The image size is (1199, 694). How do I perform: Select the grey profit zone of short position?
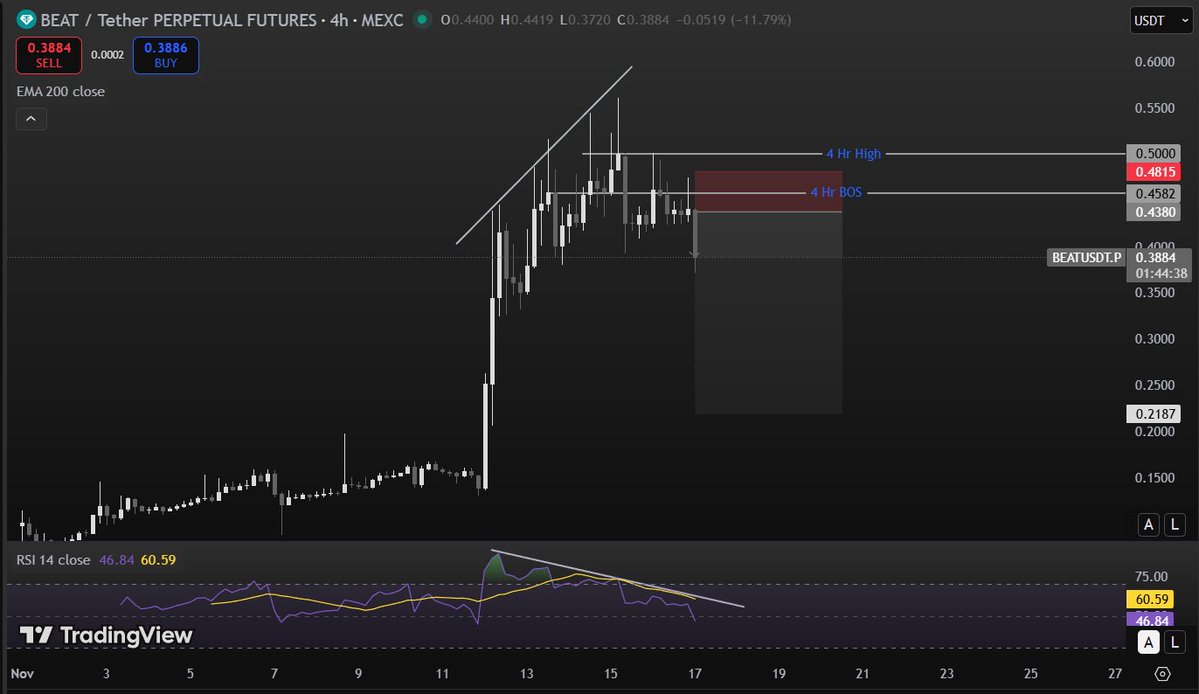click(x=768, y=313)
